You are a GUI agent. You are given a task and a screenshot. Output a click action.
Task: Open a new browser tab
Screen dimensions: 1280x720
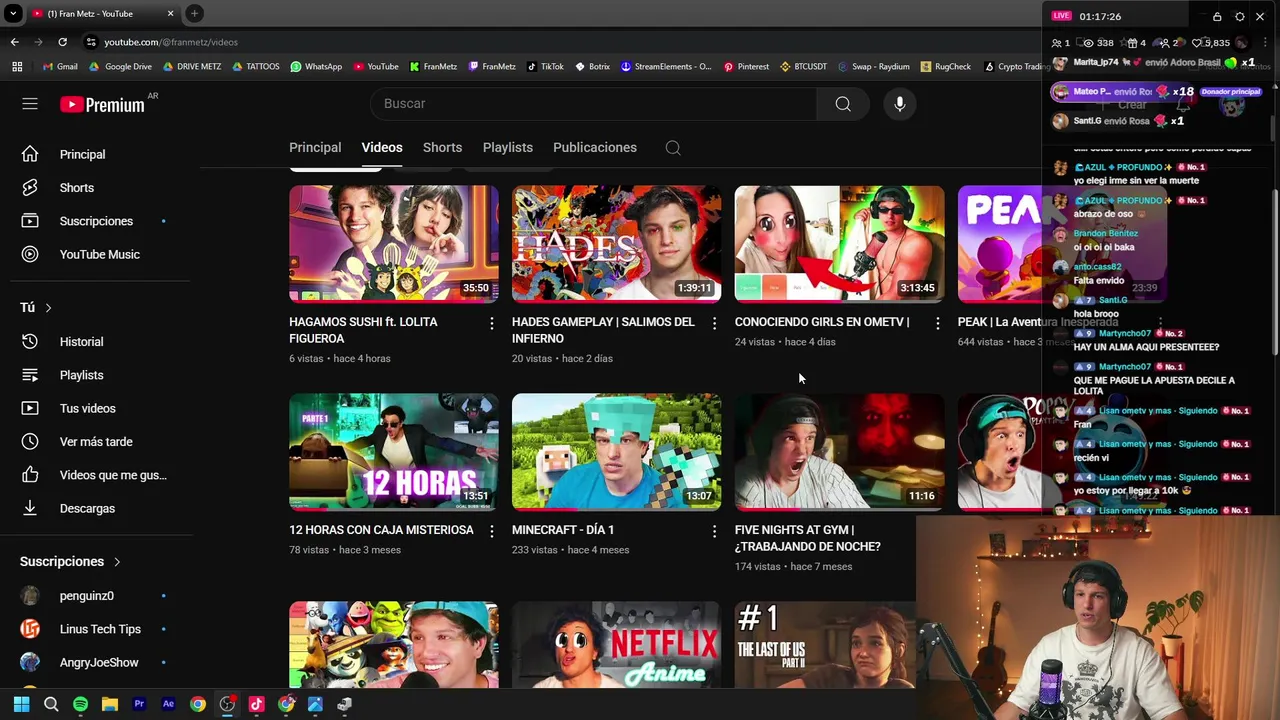pos(194,14)
